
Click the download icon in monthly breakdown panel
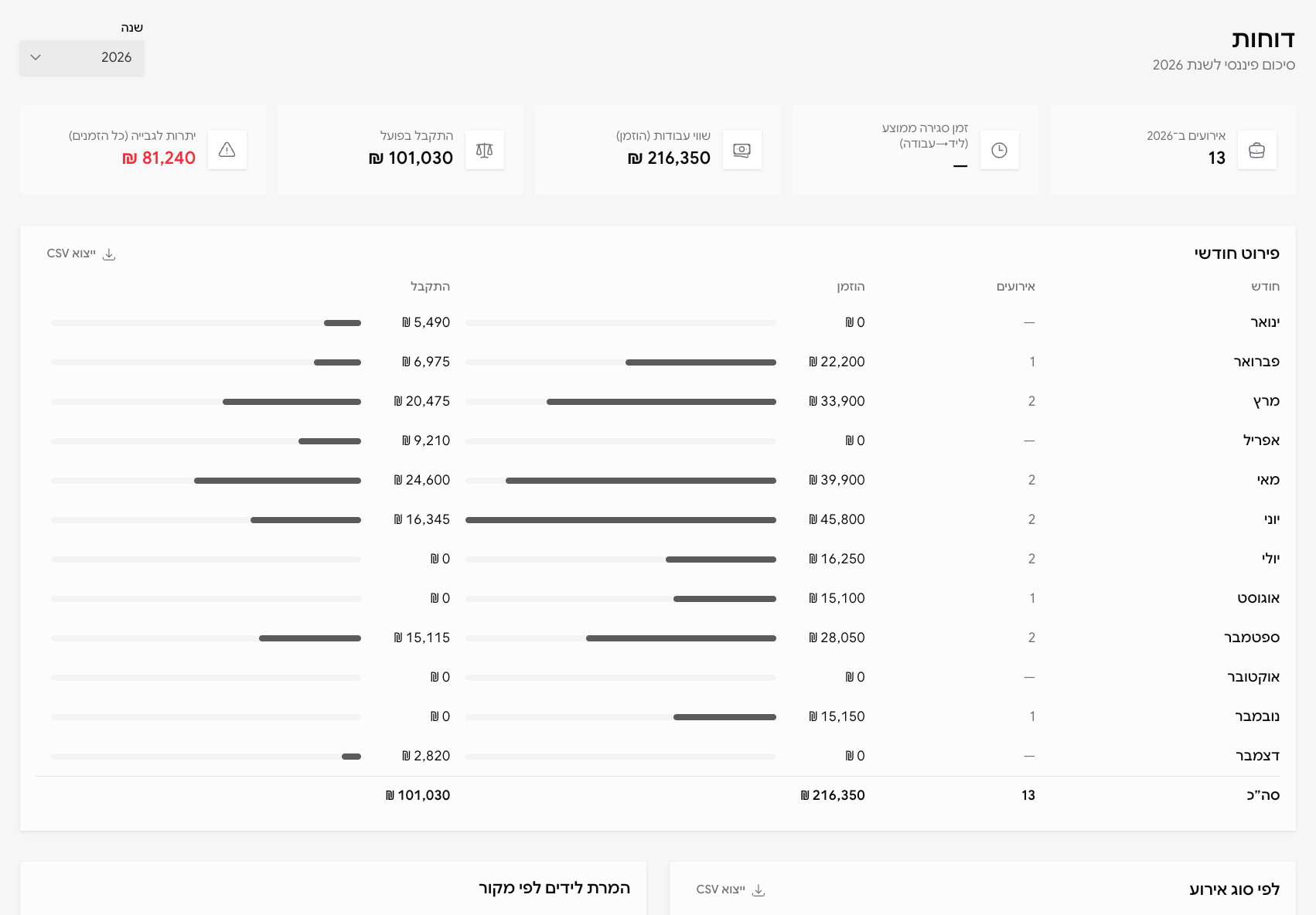tap(109, 254)
